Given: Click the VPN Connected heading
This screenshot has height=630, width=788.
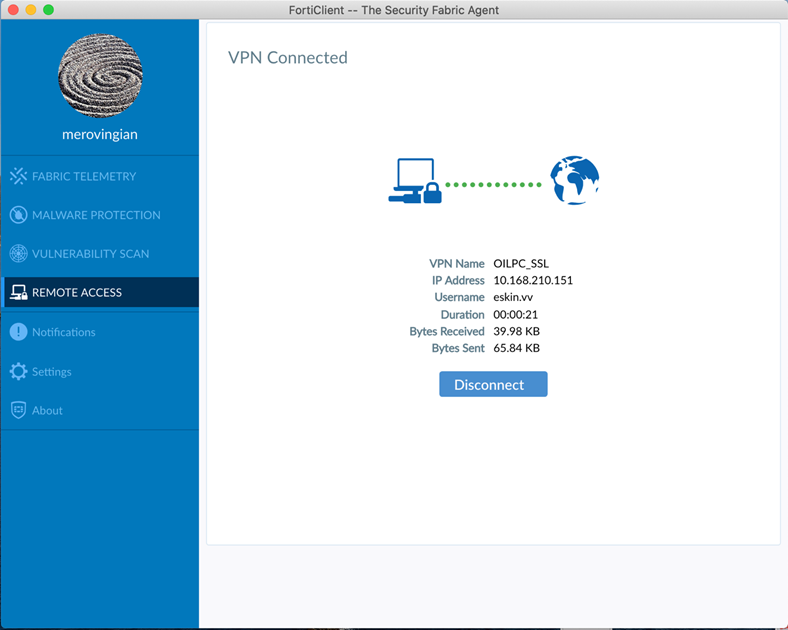Looking at the screenshot, I should 287,58.
